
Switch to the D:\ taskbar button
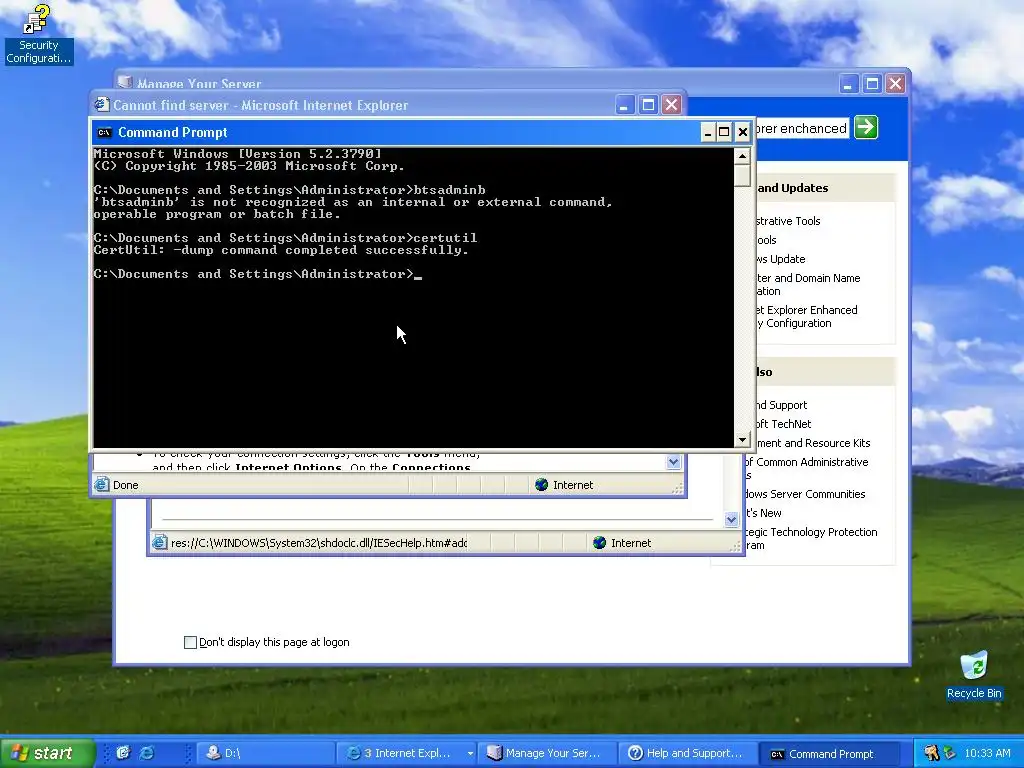click(x=266, y=753)
